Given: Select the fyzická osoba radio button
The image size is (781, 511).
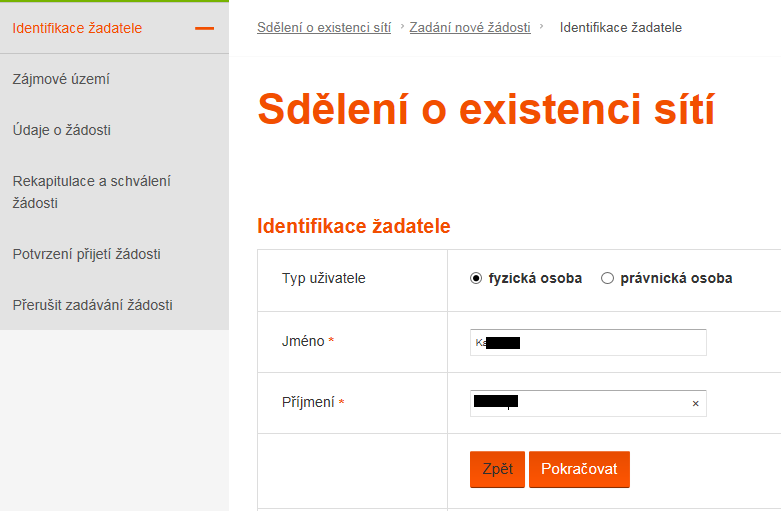Looking at the screenshot, I should [x=476, y=279].
